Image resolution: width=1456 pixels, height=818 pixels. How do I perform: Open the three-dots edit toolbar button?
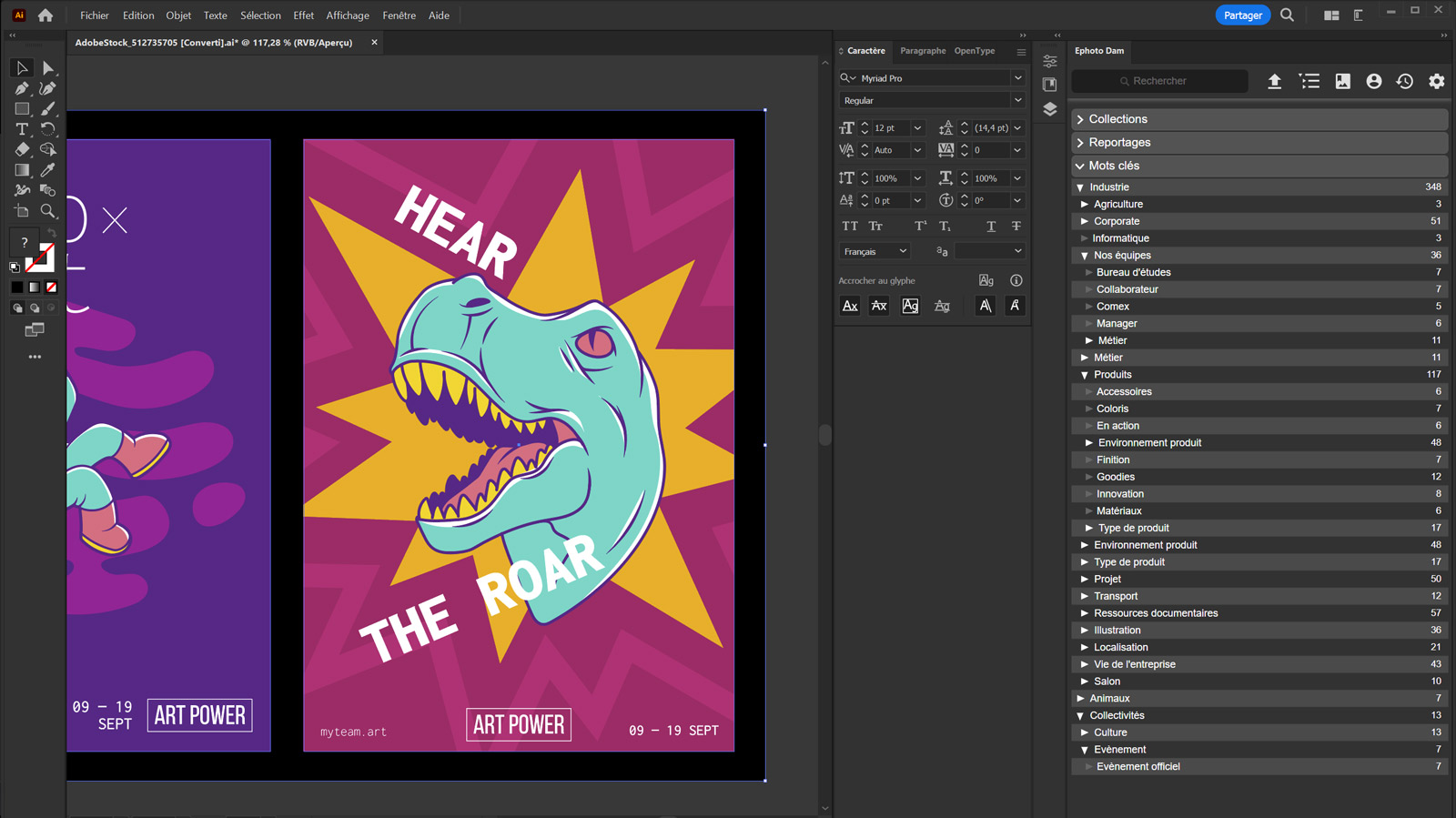[x=35, y=357]
